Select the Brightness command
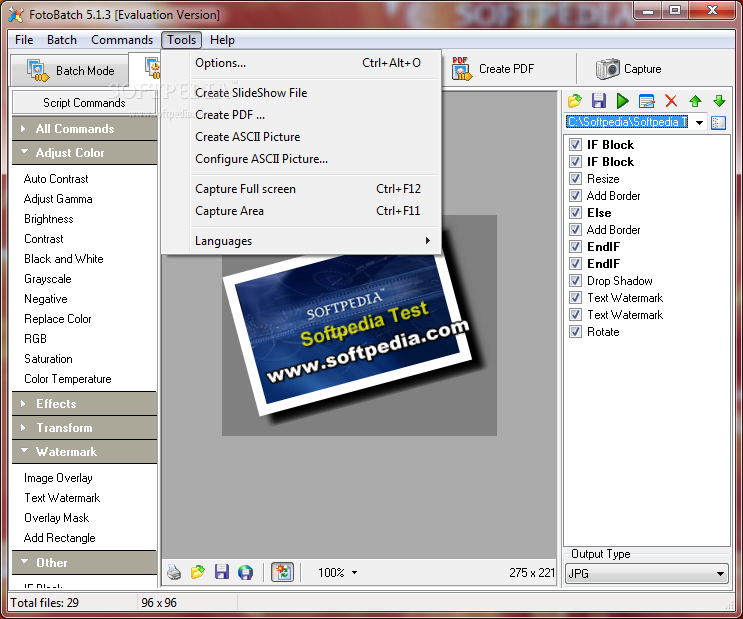The height and width of the screenshot is (619, 743). click(49, 219)
